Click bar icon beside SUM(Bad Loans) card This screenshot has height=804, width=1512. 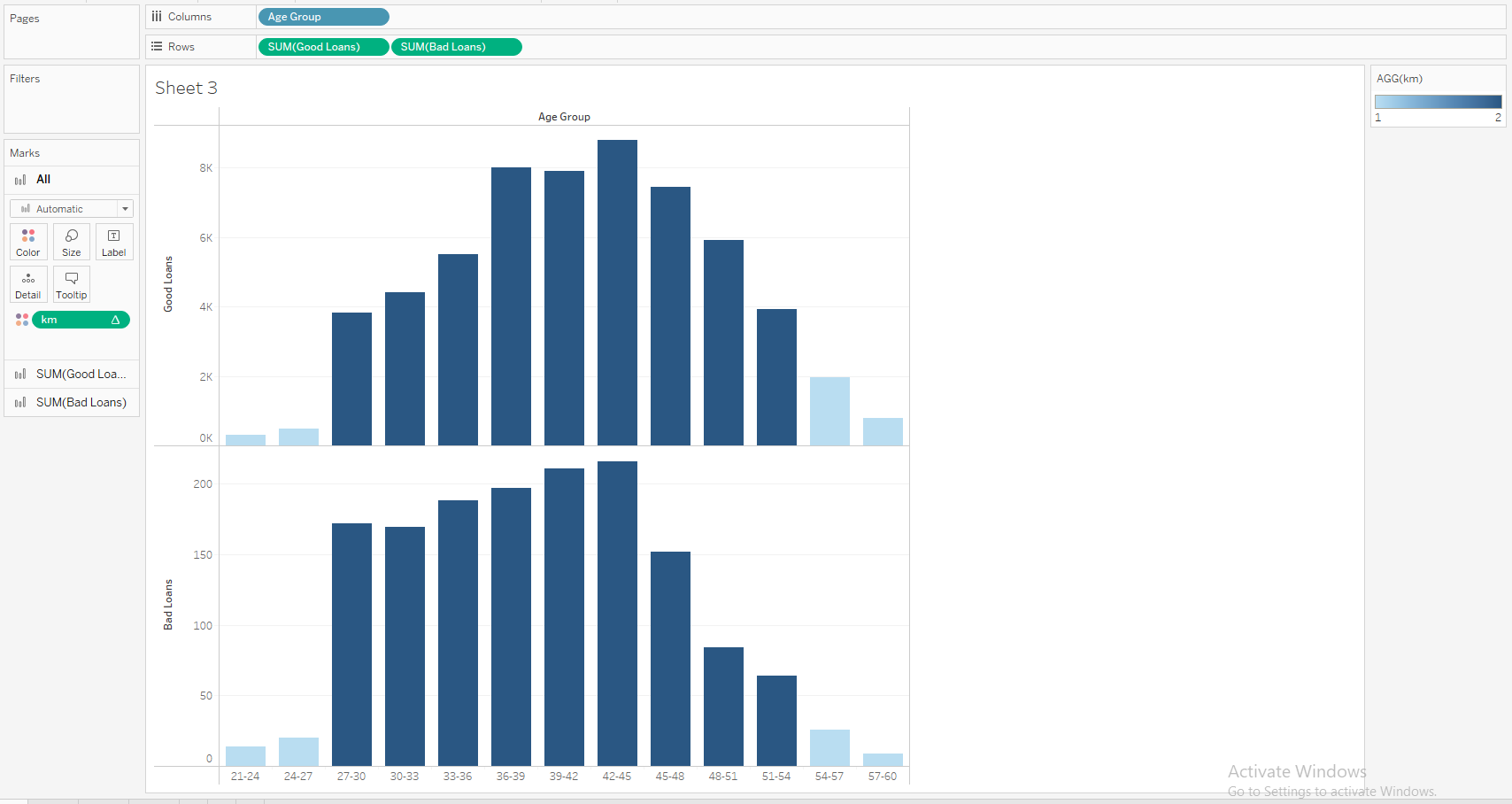[20, 403]
